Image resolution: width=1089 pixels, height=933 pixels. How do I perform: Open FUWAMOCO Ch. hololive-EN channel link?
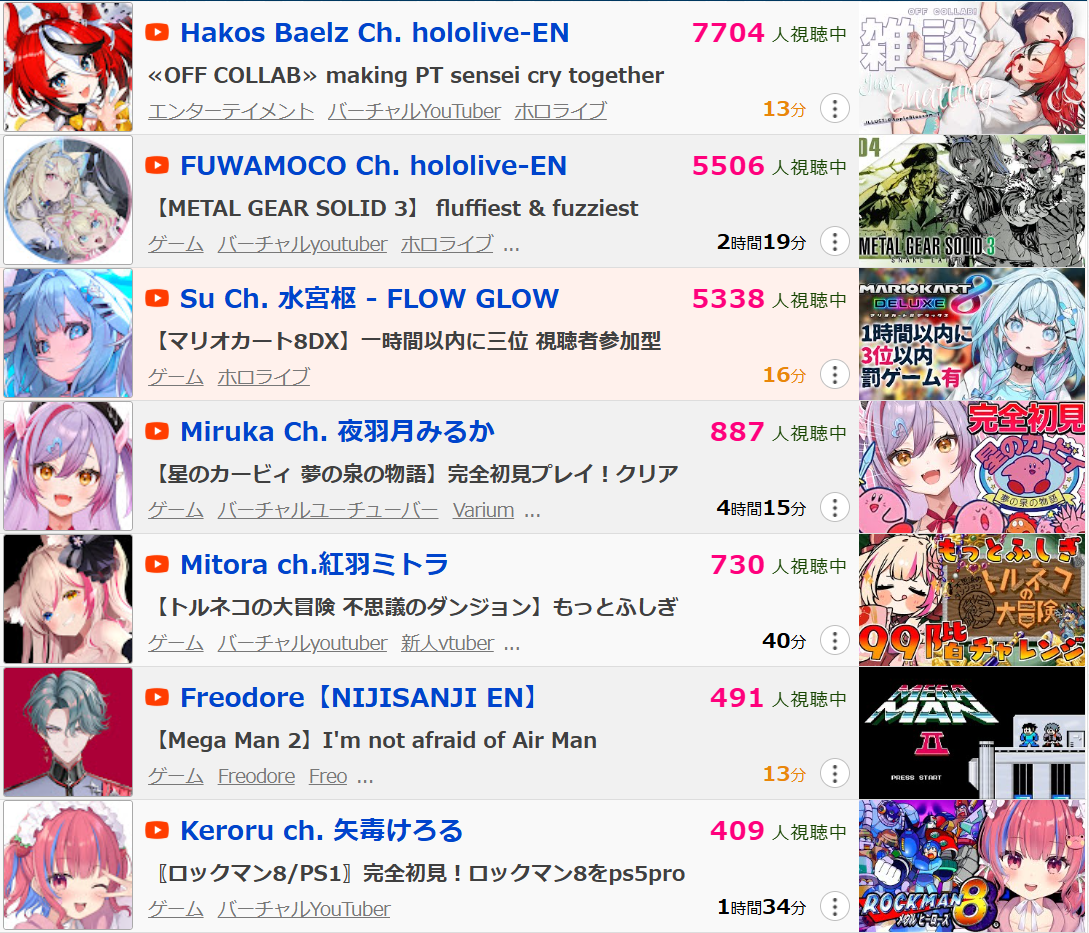coord(374,165)
